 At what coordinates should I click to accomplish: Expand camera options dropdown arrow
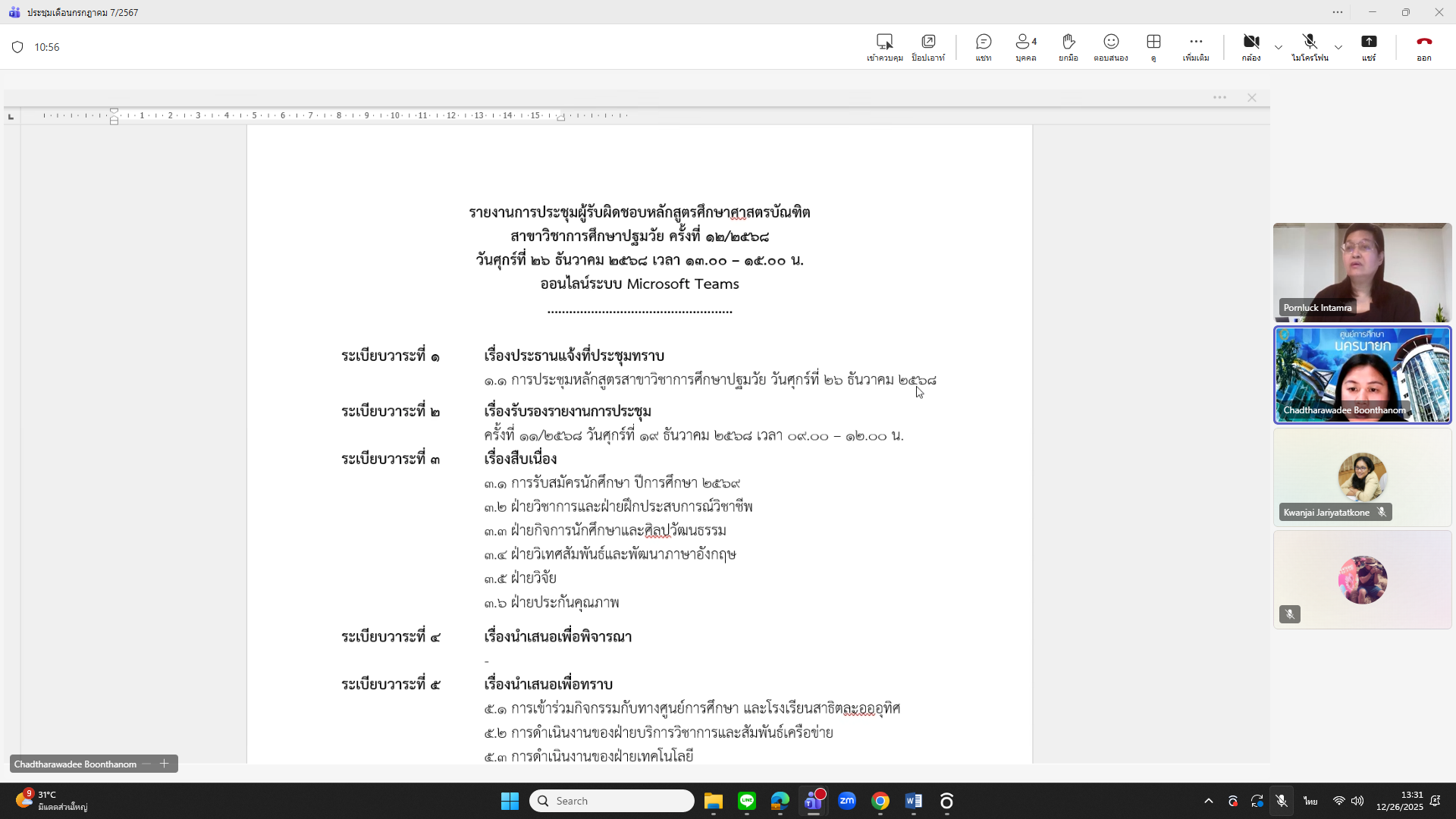1279,47
